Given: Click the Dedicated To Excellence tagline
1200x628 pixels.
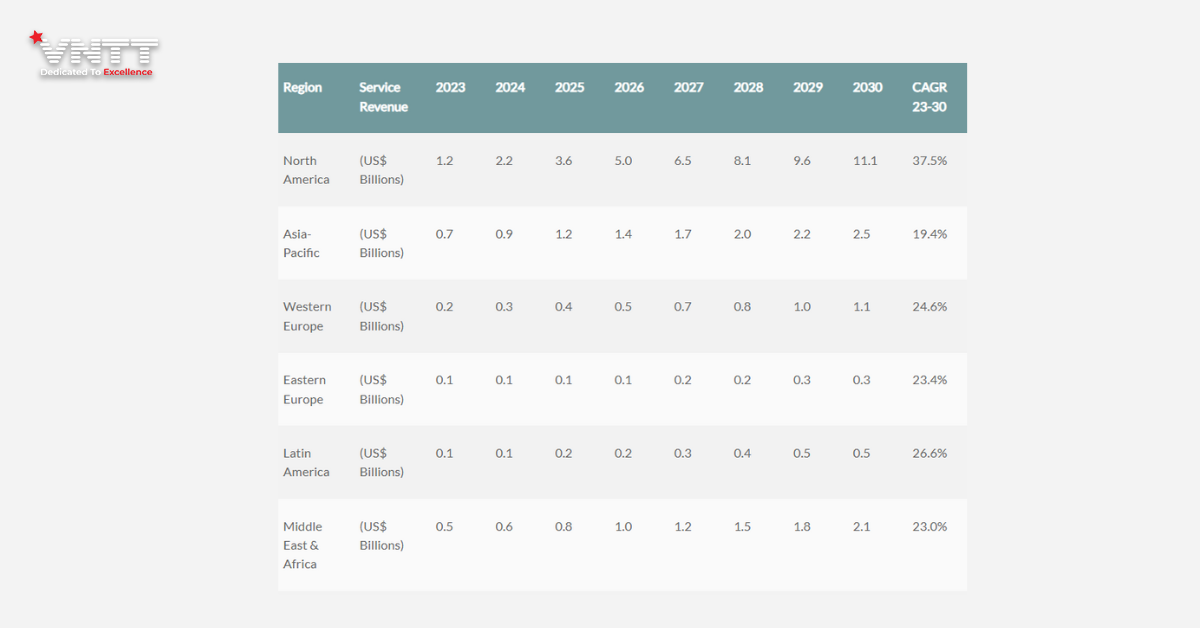Looking at the screenshot, I should click(x=96, y=72).
